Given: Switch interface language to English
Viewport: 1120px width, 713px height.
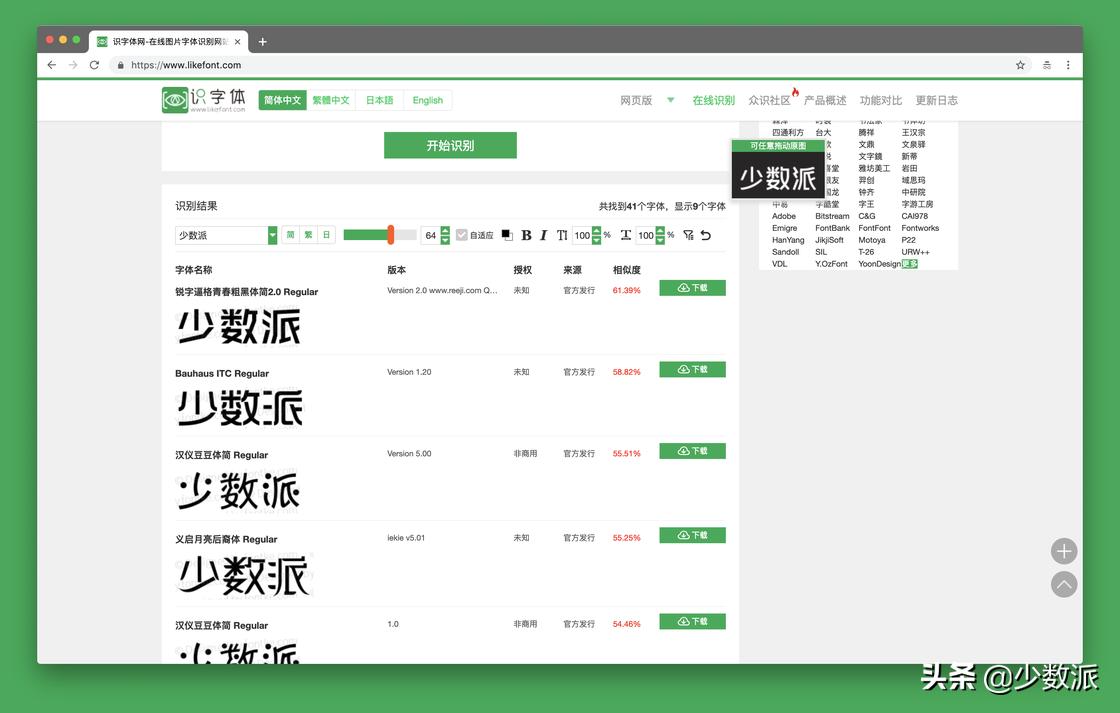Looking at the screenshot, I should 427,100.
